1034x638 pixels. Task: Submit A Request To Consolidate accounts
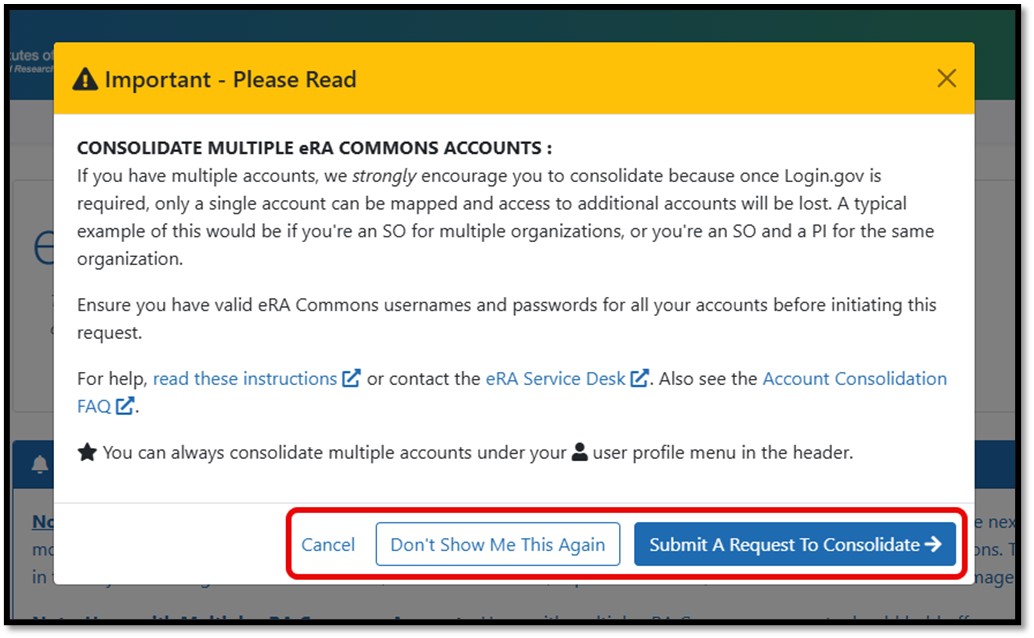click(x=784, y=545)
